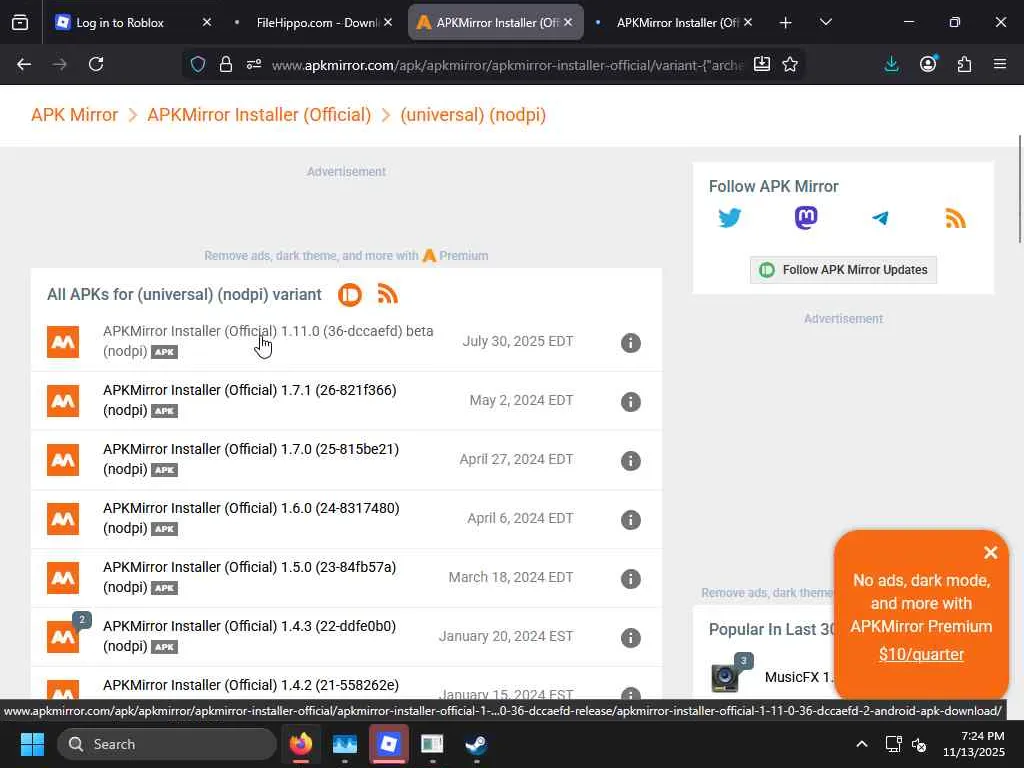Viewport: 1024px width, 768px height.
Task: Open APK Mirror Telegram icon
Action: pos(880,218)
